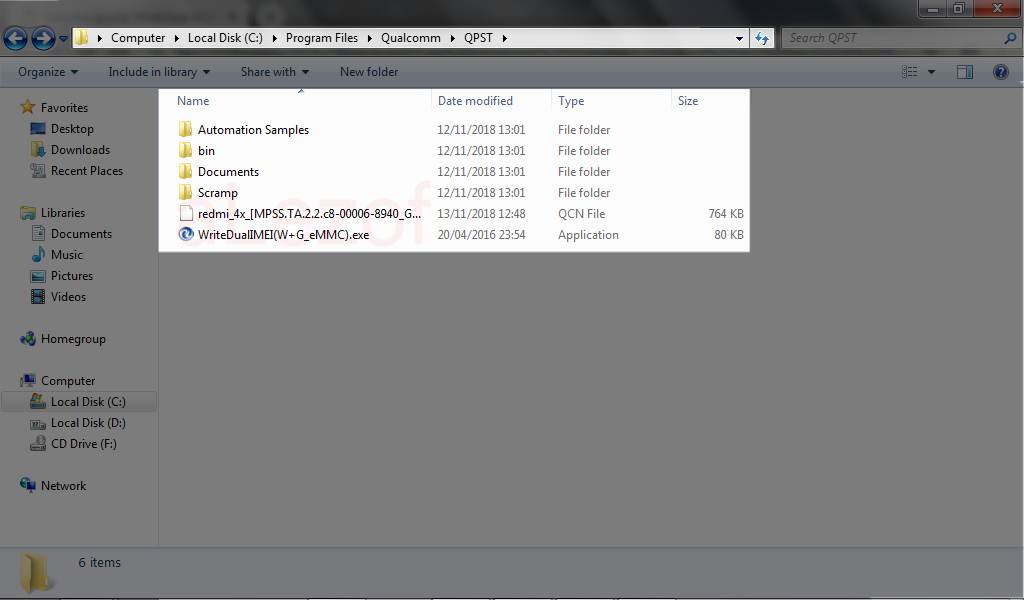Click the Videos library icon

pyautogui.click(x=39, y=296)
